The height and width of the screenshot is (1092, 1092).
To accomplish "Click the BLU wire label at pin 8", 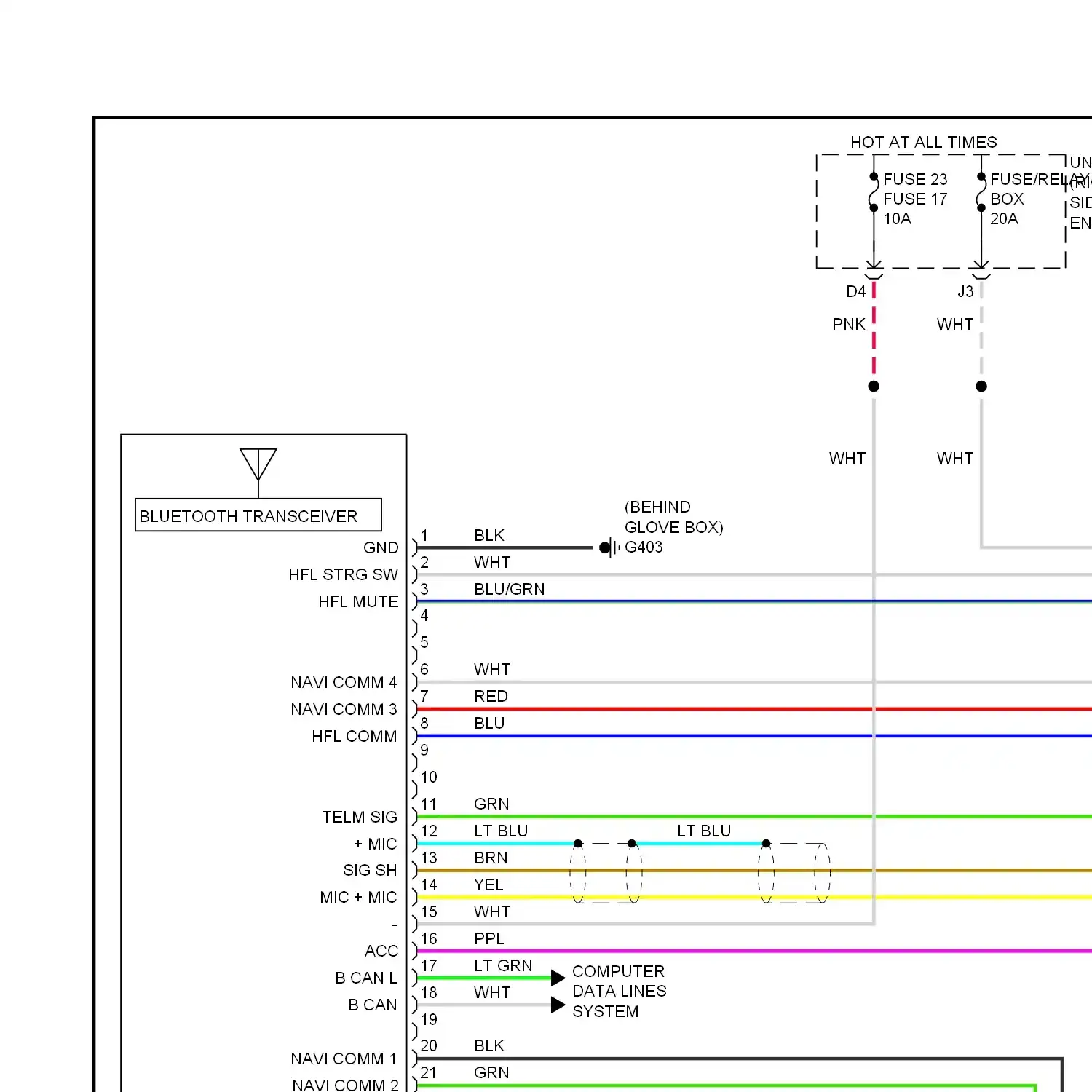I will (489, 723).
